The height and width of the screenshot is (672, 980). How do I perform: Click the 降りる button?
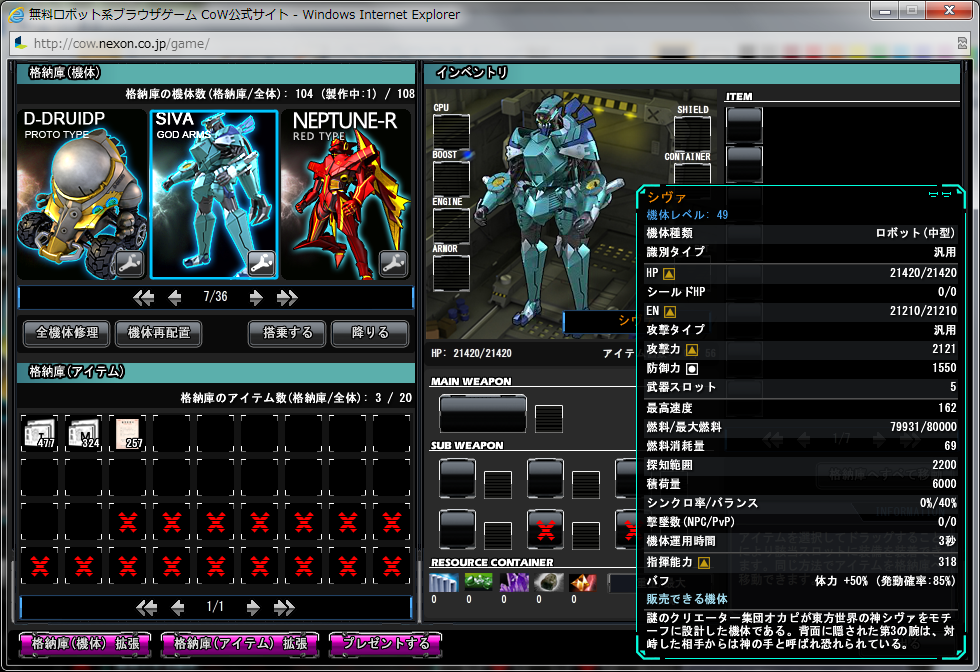tap(370, 333)
